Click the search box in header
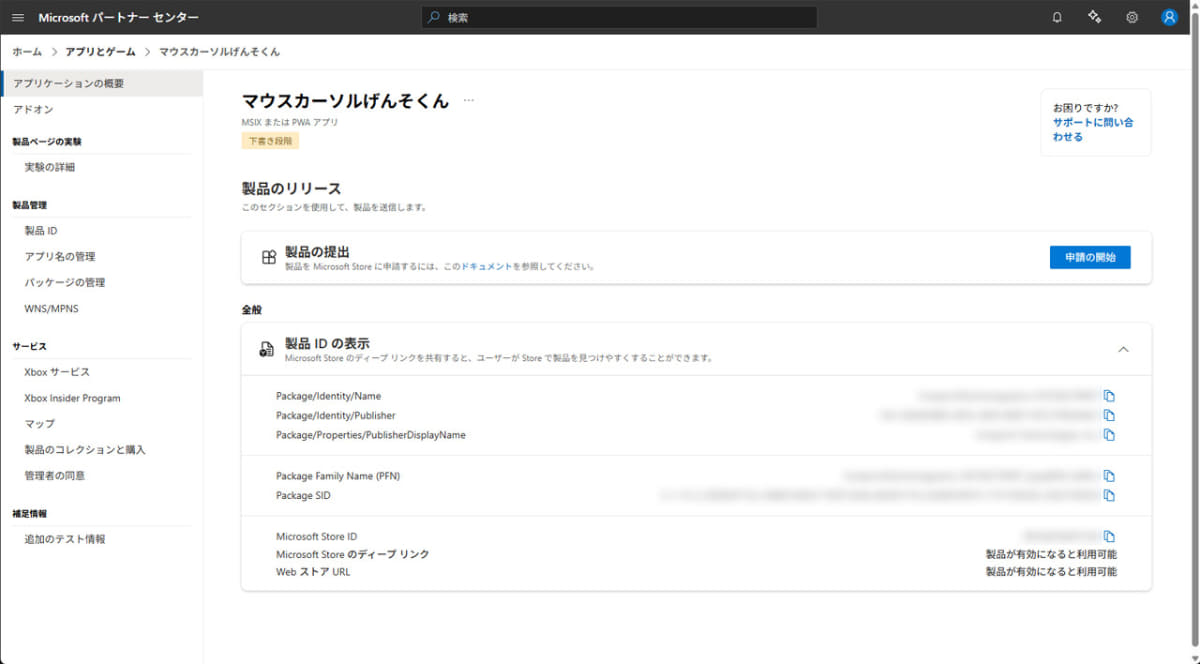This screenshot has width=1200, height=664. tap(620, 17)
